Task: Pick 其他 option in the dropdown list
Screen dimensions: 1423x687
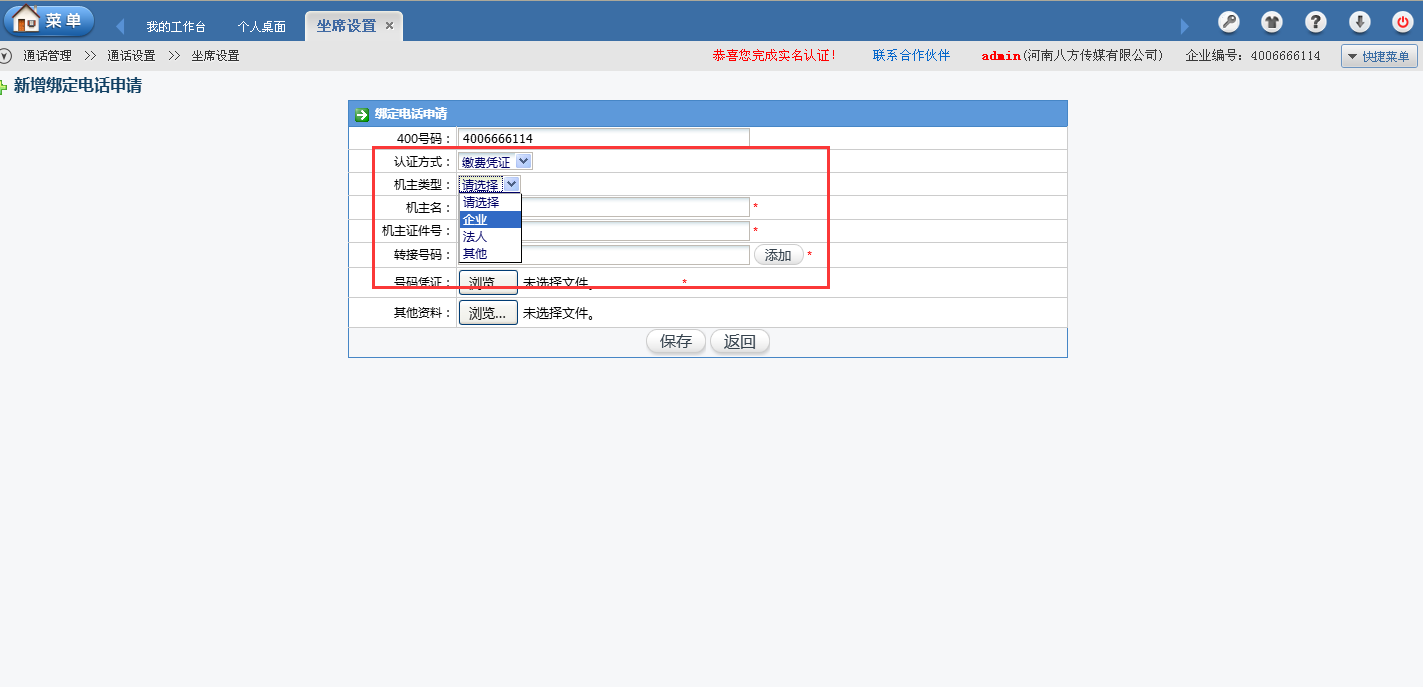Action: [x=490, y=254]
